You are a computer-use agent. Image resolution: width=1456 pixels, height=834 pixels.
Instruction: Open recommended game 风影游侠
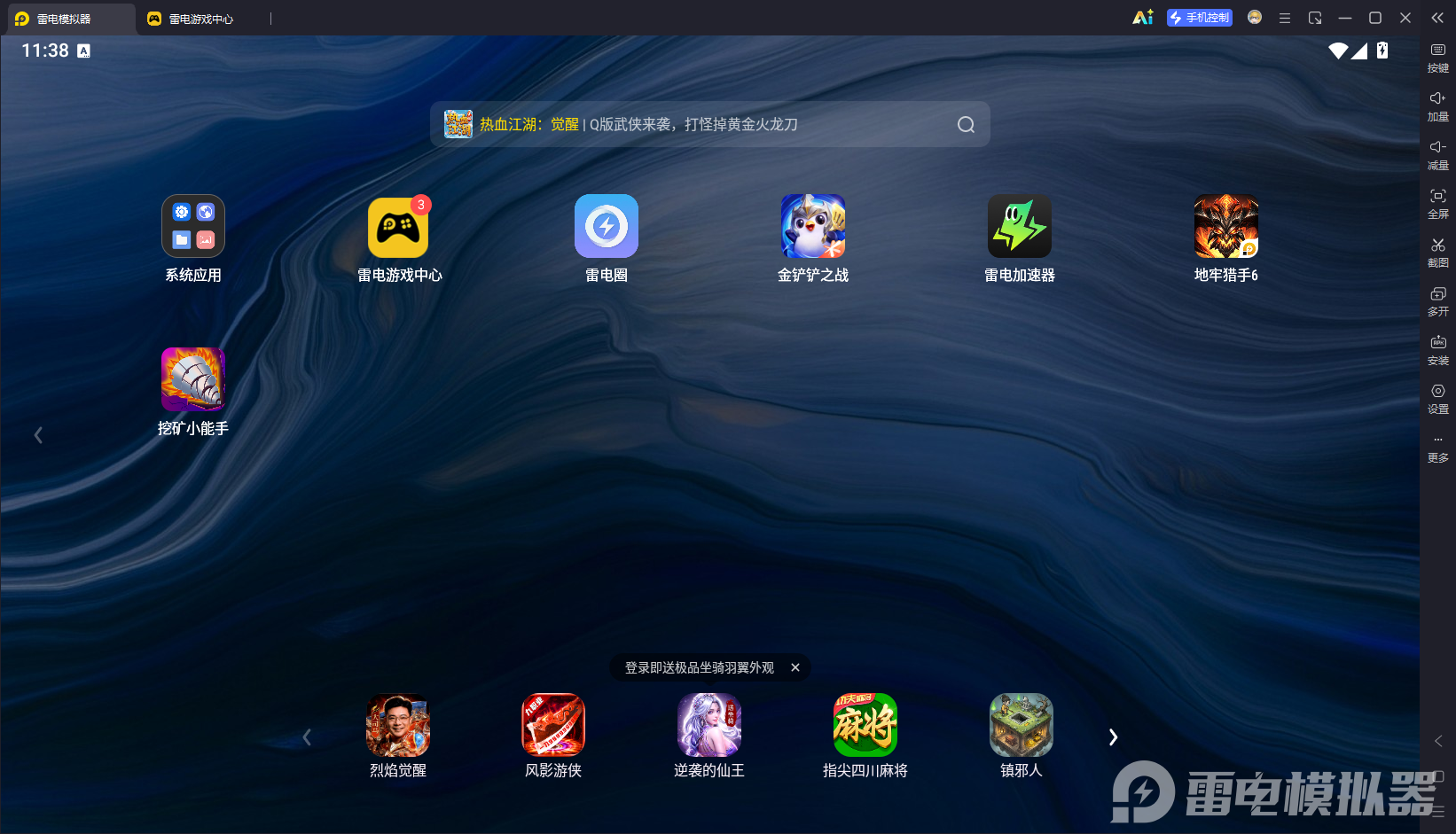coord(553,725)
